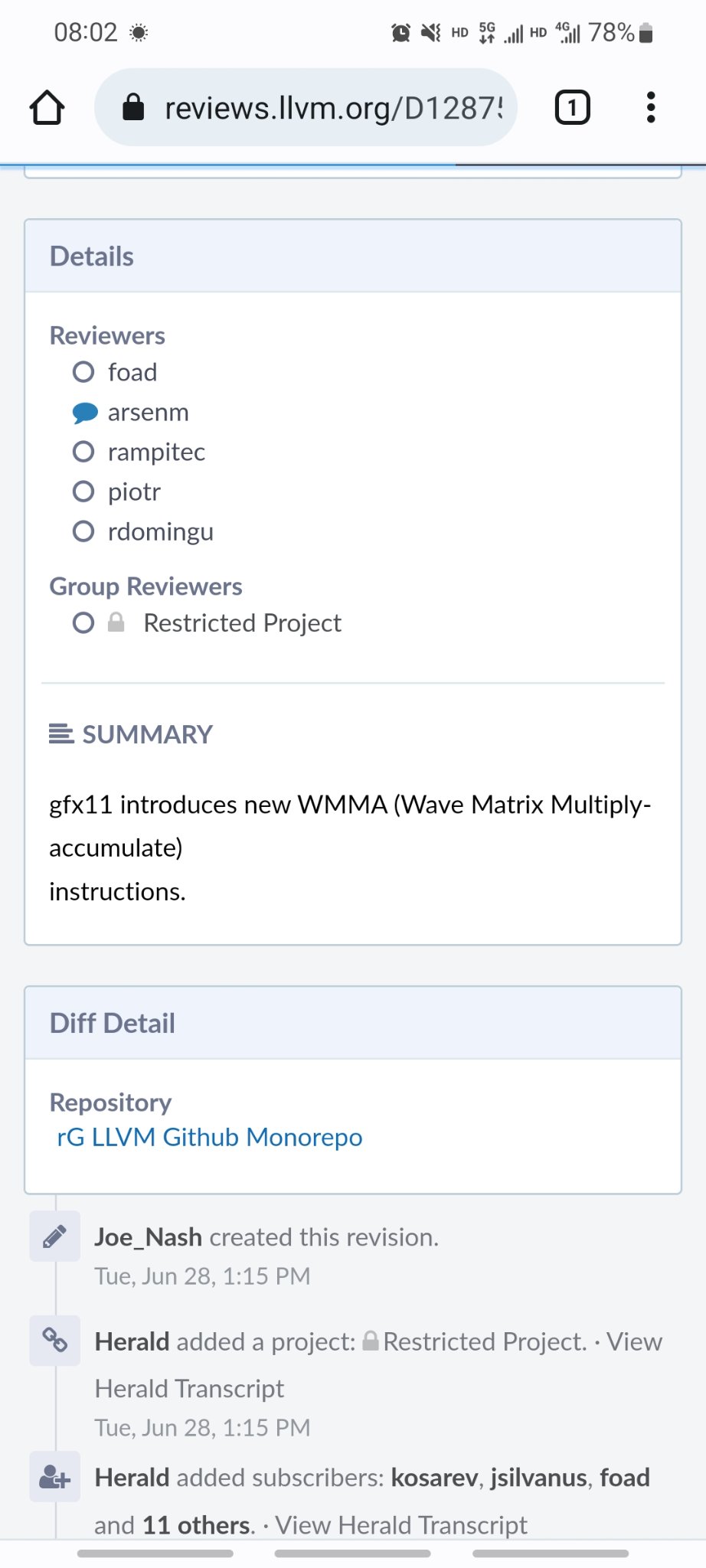Tap the link icon beside Herald project event
The width and height of the screenshot is (706, 1568).
54,1341
